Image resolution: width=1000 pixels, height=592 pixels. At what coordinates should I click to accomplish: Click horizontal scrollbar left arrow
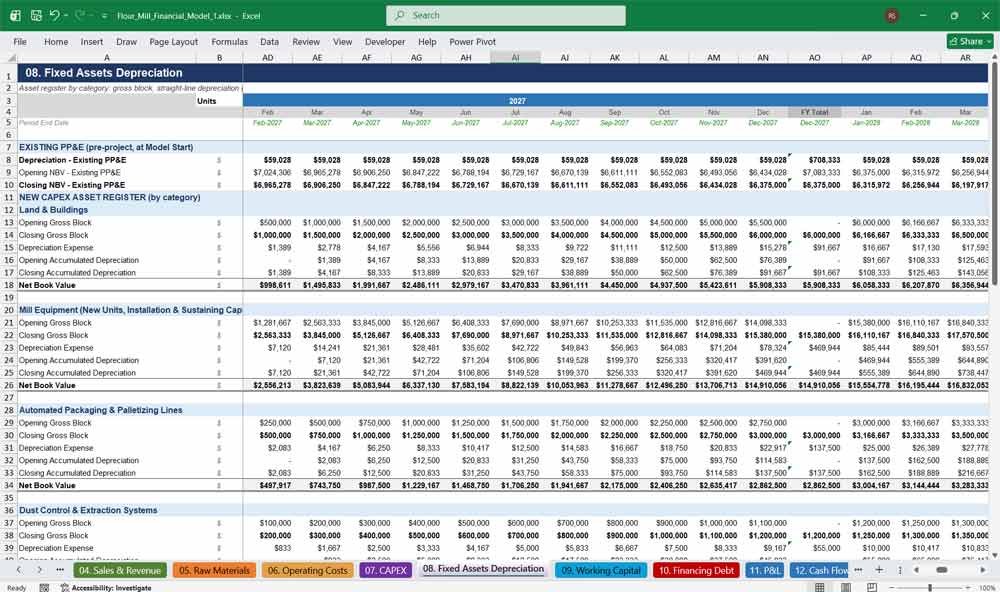coord(916,570)
